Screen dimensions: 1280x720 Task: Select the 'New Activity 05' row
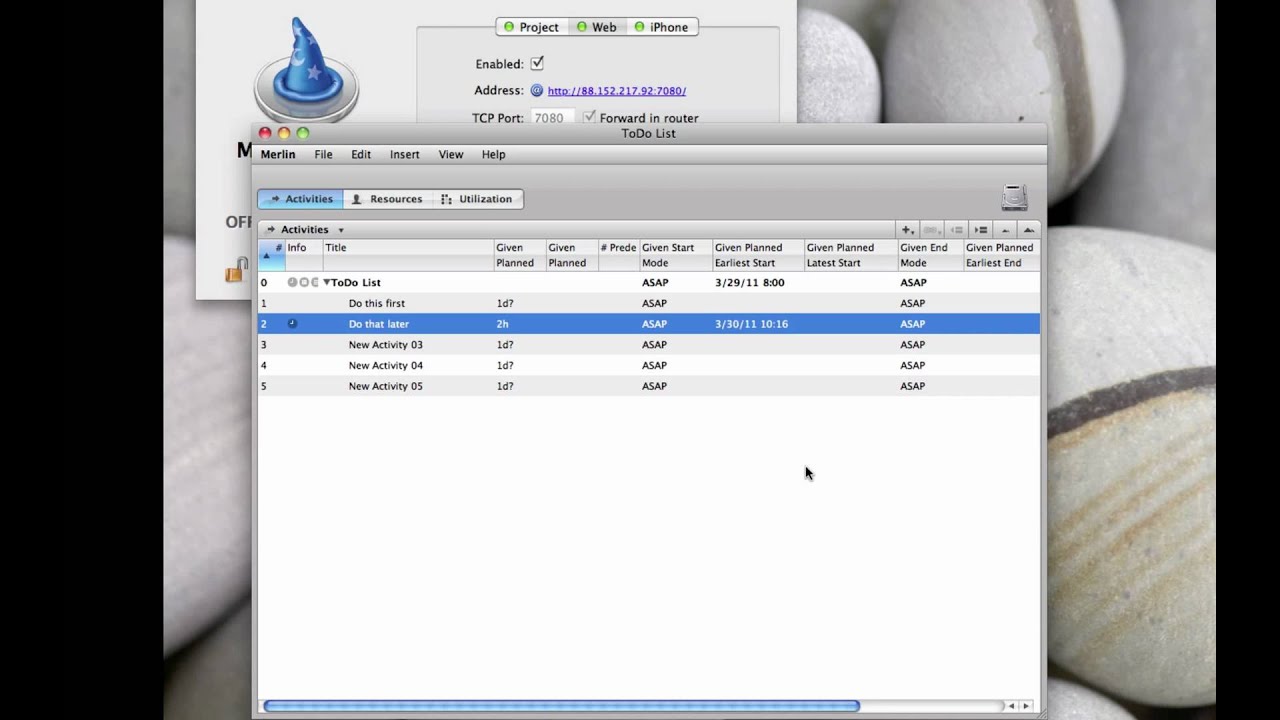[x=649, y=386]
